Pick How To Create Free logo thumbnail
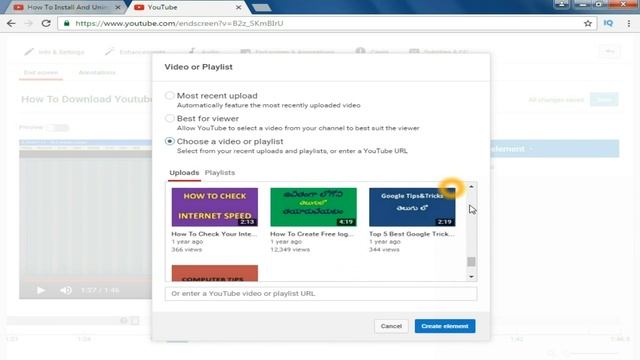The width and height of the screenshot is (640, 360). click(313, 207)
